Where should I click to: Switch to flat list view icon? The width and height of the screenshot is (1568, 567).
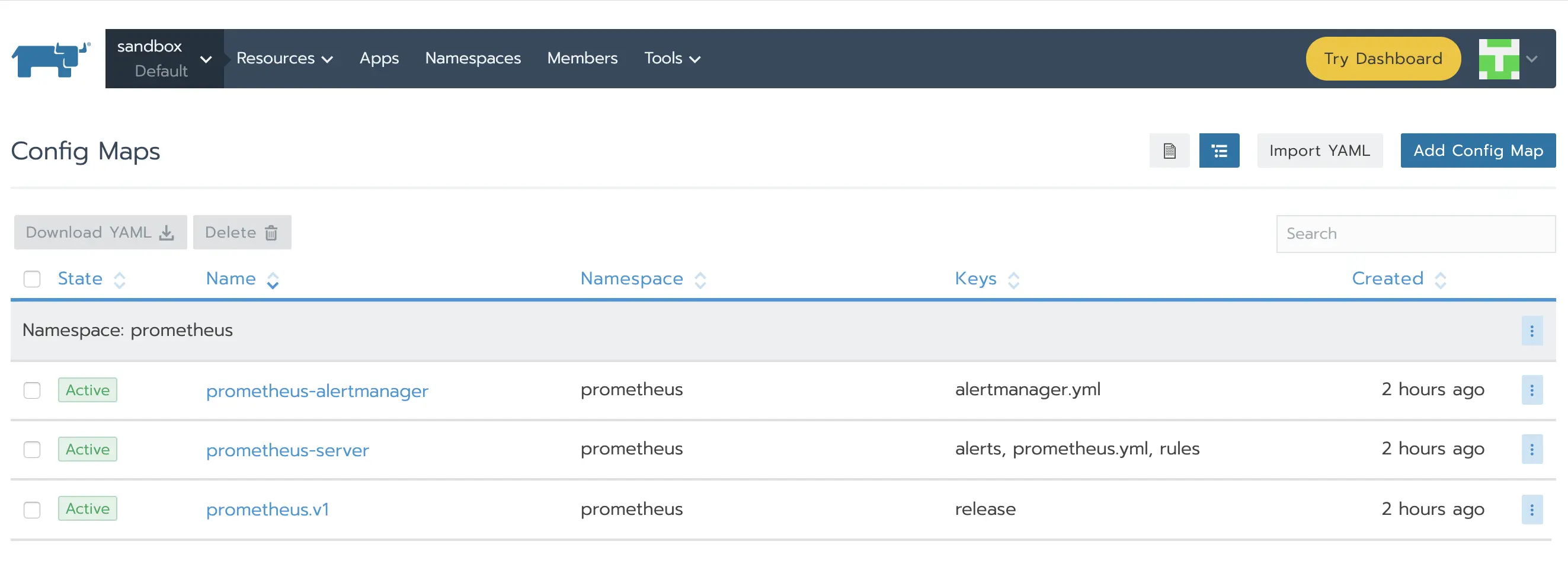pos(1169,150)
